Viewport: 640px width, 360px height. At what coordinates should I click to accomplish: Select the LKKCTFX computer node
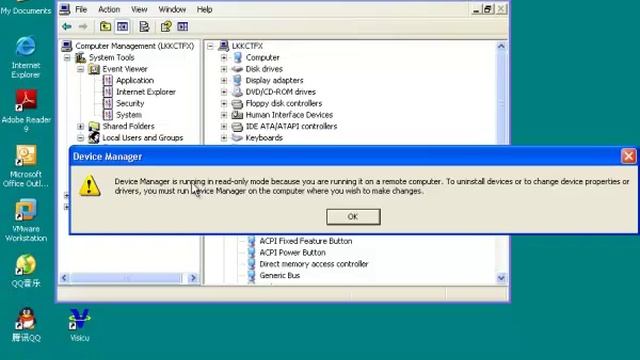tap(247, 46)
